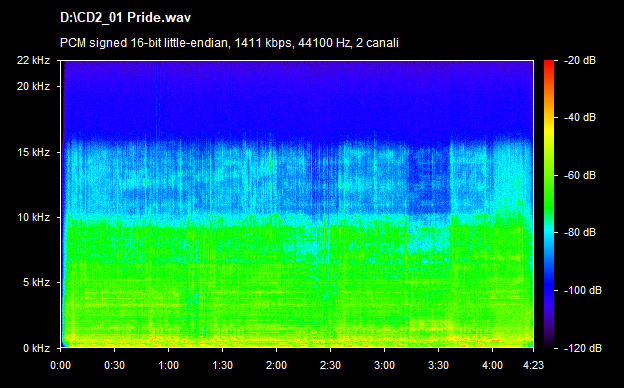Image resolution: width=624 pixels, height=388 pixels.
Task: Click the yellow low-frequency band near the spectrogram's bottom edge
Action: (x=297, y=340)
